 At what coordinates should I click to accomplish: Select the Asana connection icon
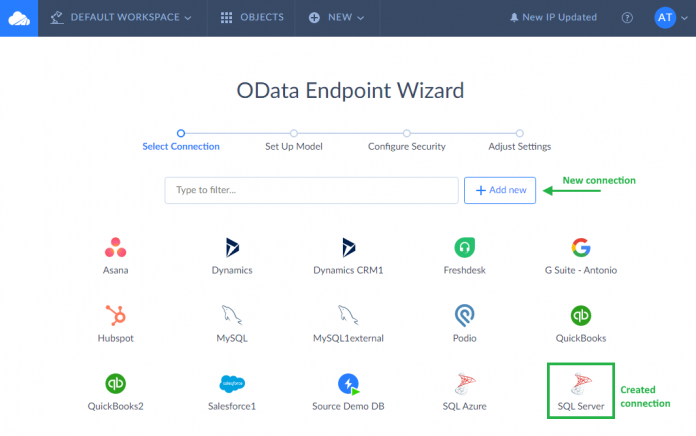coord(115,248)
